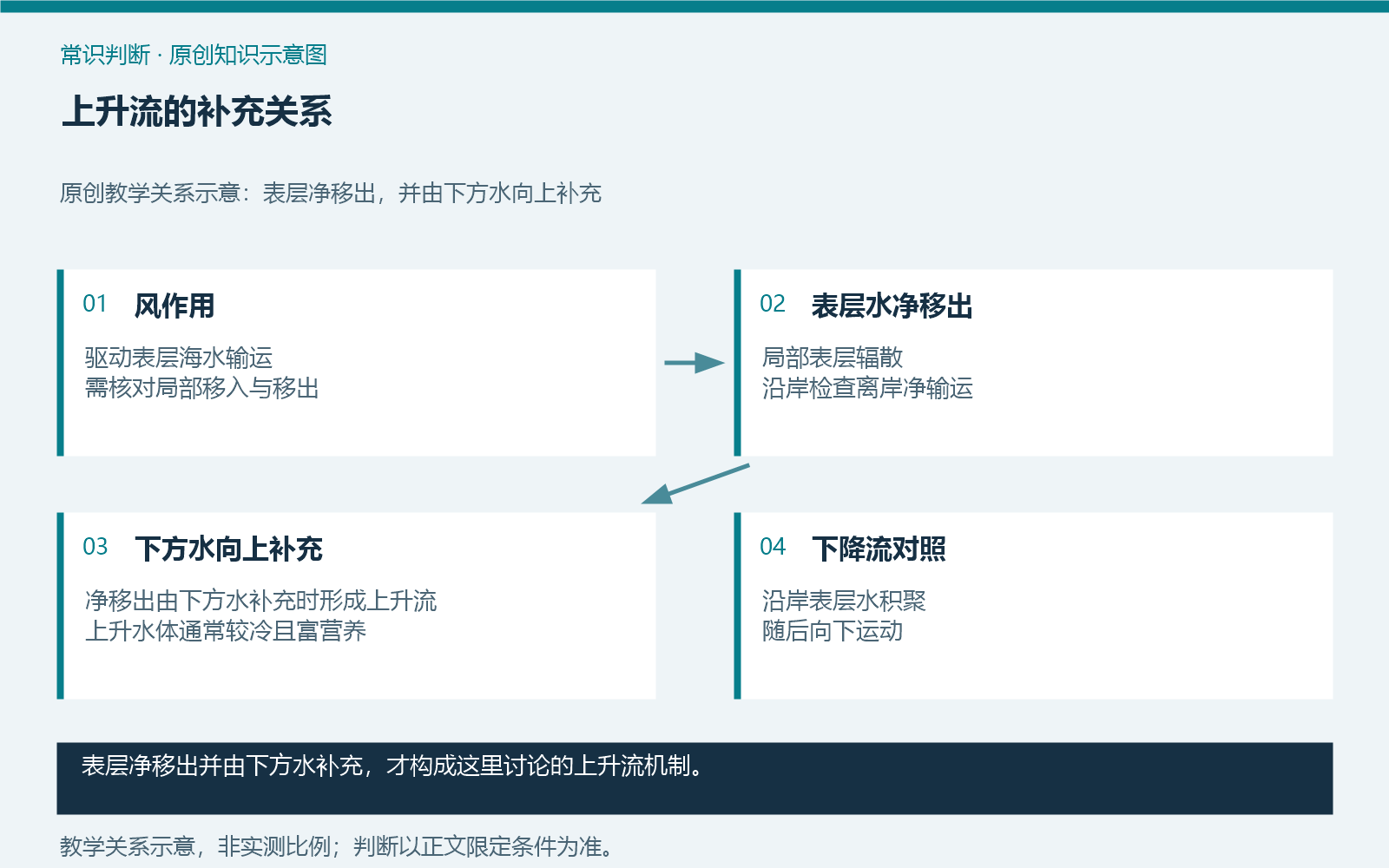Image resolution: width=1389 pixels, height=868 pixels.
Task: Select the heading 下降流对照
Action: (x=879, y=549)
